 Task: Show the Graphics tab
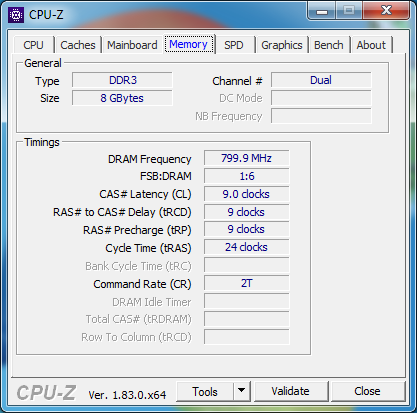tap(282, 45)
